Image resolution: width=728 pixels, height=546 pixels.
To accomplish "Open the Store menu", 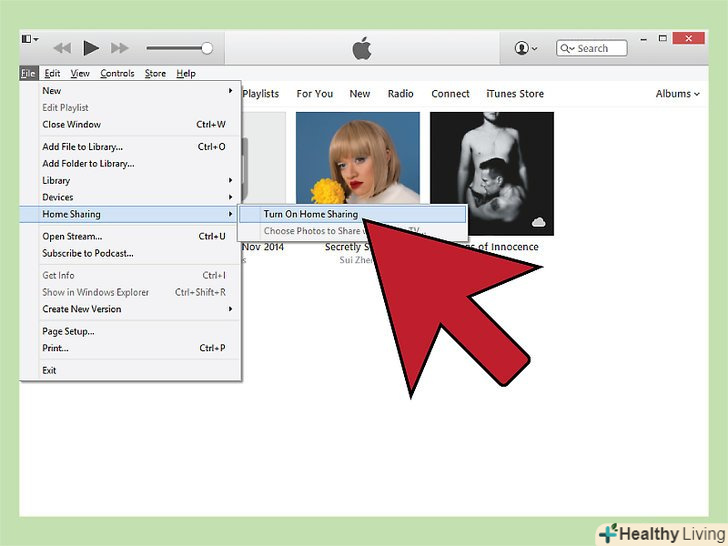I will pos(155,73).
